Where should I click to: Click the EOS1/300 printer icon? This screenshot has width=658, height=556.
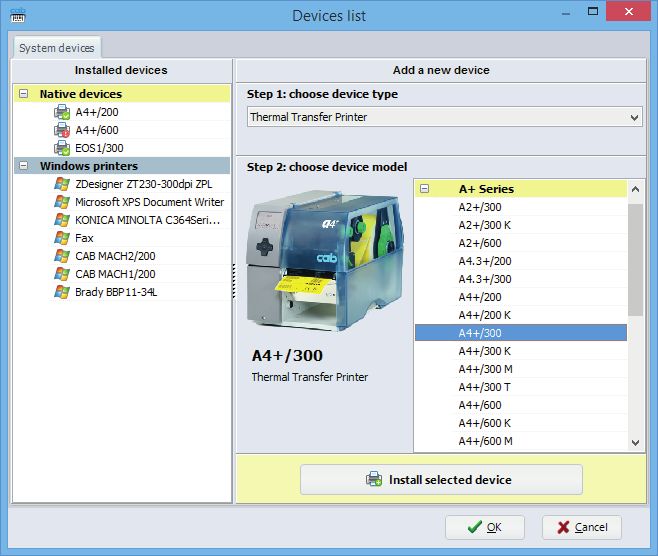[x=62, y=148]
